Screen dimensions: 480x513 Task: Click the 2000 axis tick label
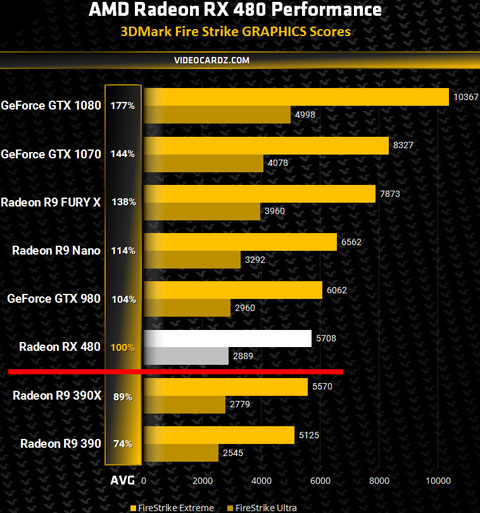click(203, 481)
